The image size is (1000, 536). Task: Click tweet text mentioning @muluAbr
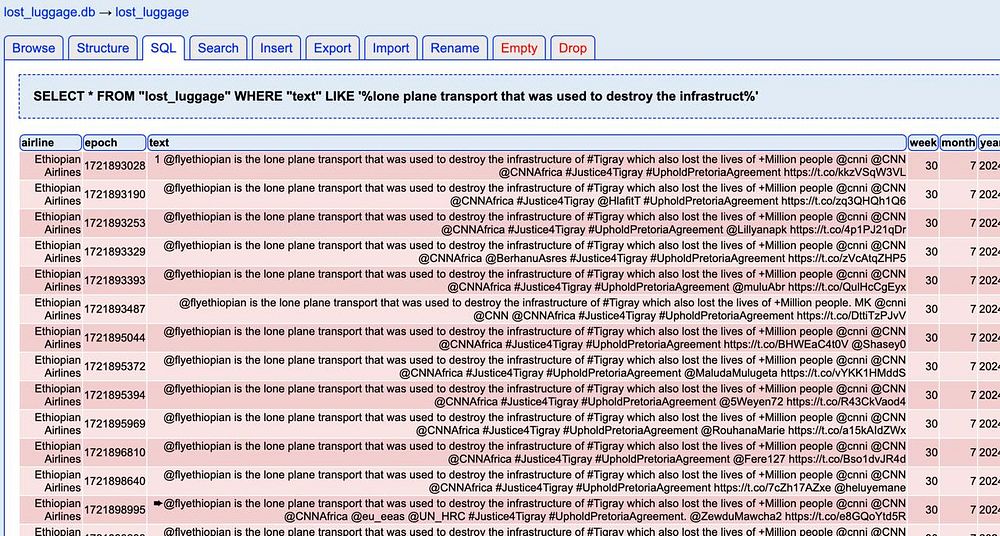coord(527,281)
